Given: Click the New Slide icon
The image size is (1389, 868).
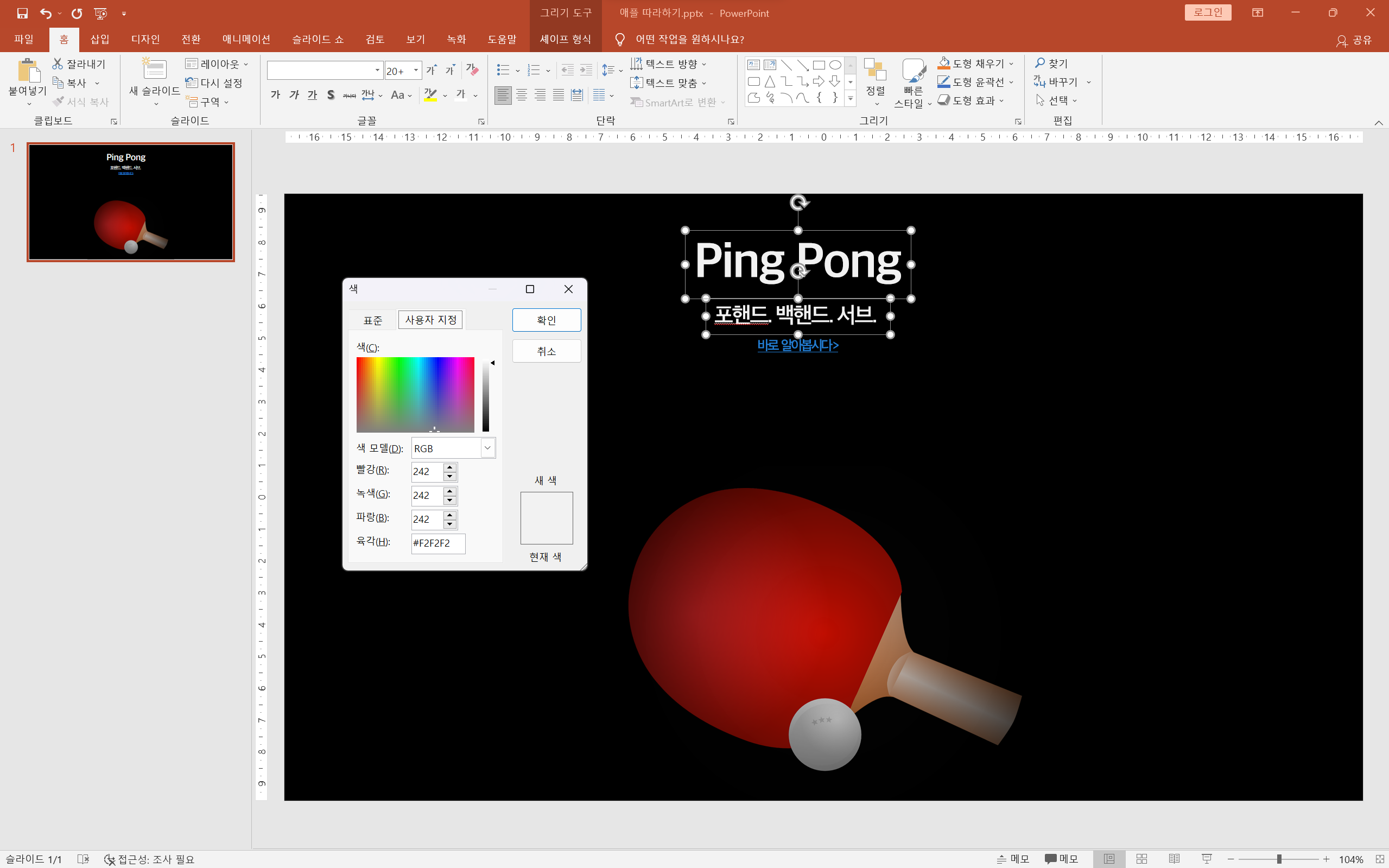Looking at the screenshot, I should 154,70.
